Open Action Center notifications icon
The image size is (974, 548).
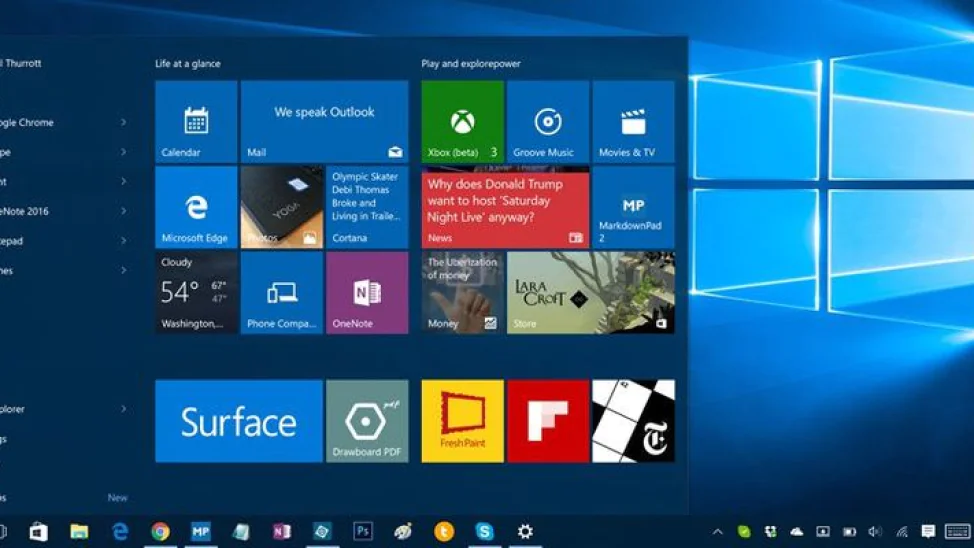[x=928, y=532]
